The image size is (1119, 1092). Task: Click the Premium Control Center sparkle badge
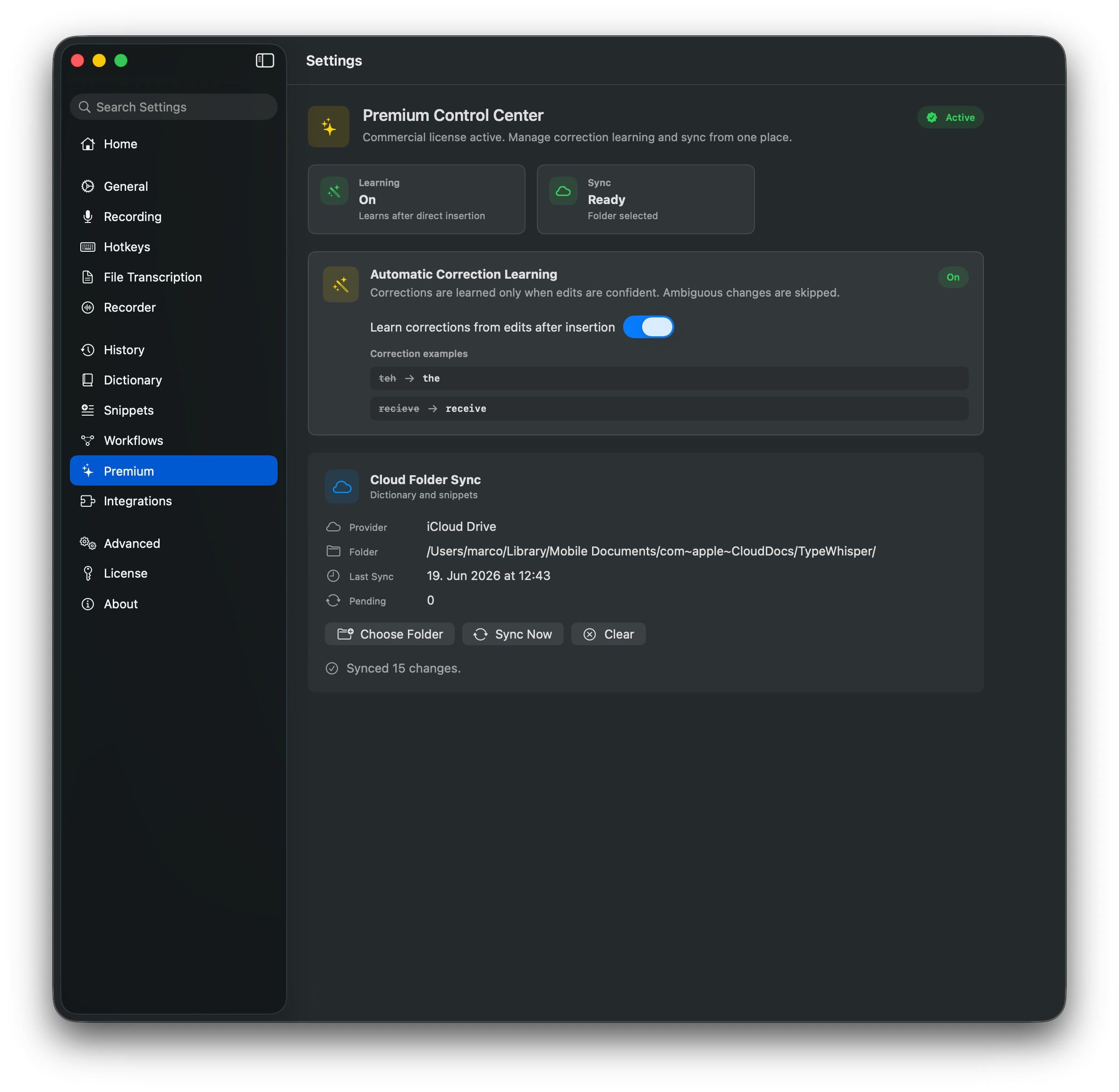[x=329, y=126]
